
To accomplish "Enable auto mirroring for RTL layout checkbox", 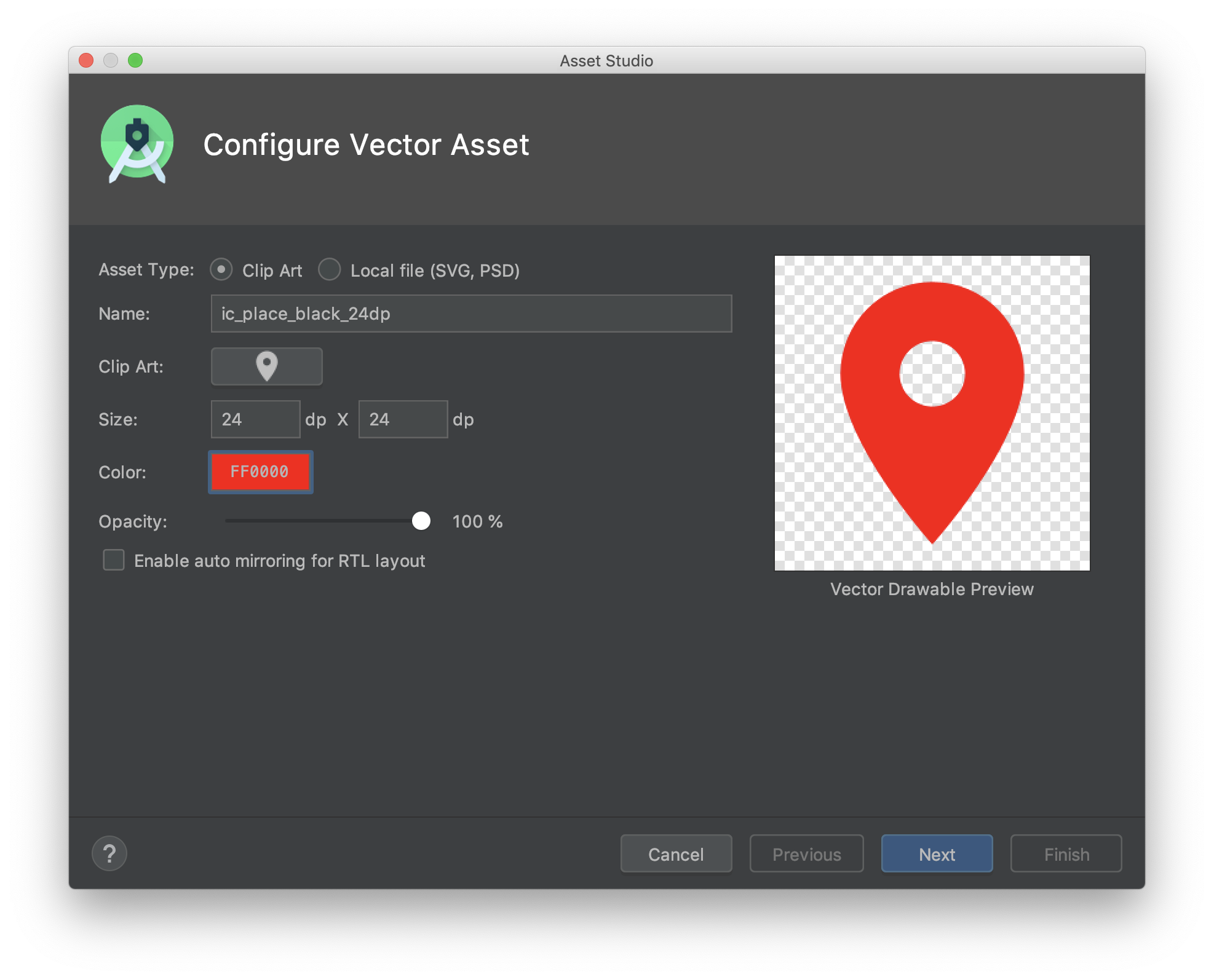I will coord(114,560).
